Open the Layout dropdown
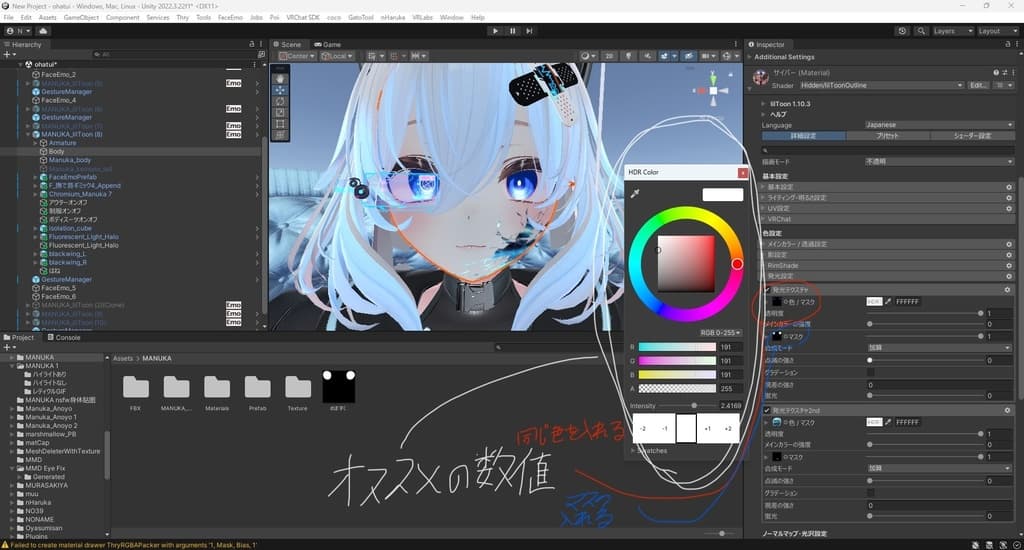The width and height of the screenshot is (1024, 550). pos(997,31)
